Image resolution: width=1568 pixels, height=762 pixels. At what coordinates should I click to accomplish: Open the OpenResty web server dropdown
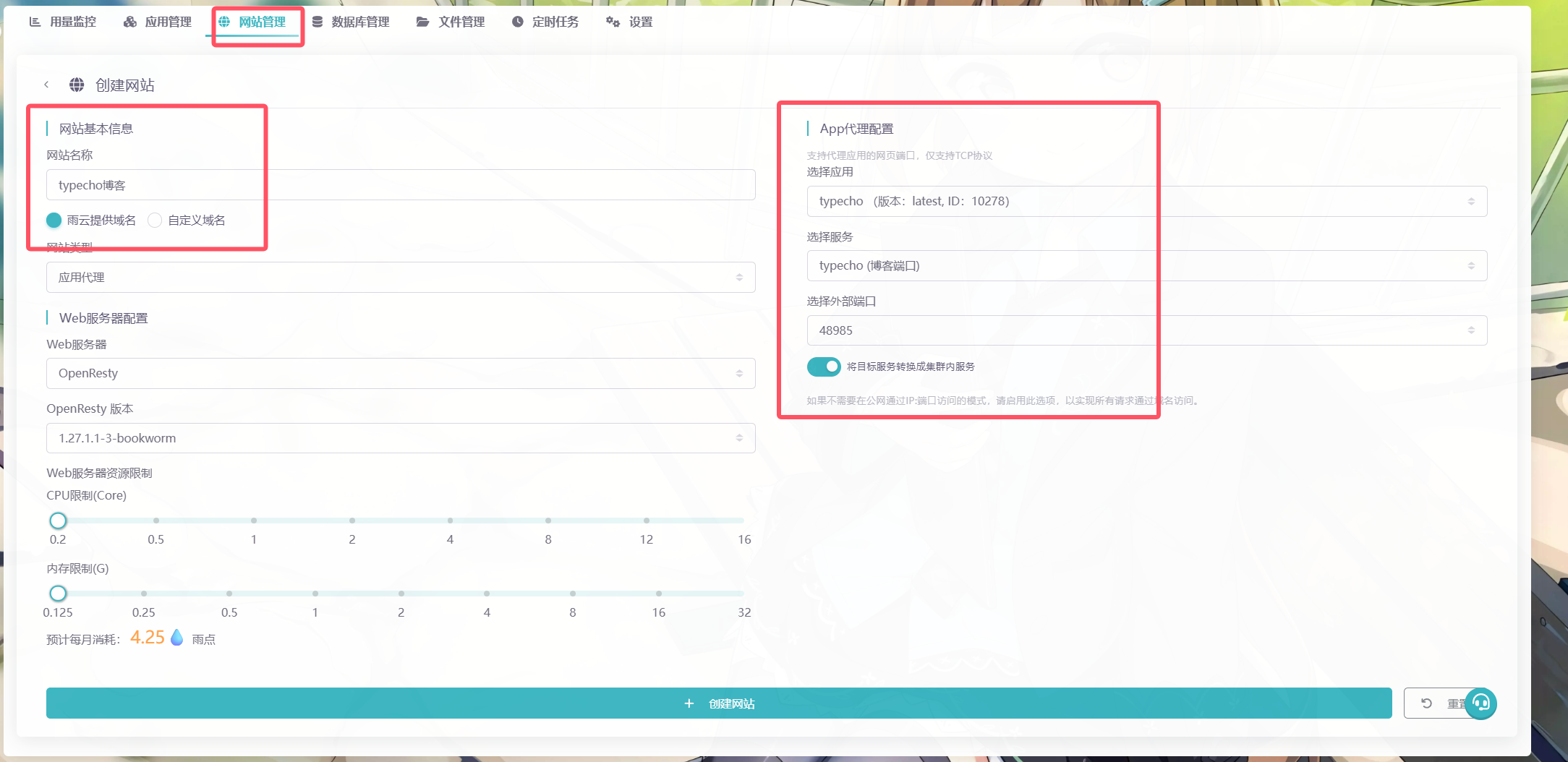(401, 373)
